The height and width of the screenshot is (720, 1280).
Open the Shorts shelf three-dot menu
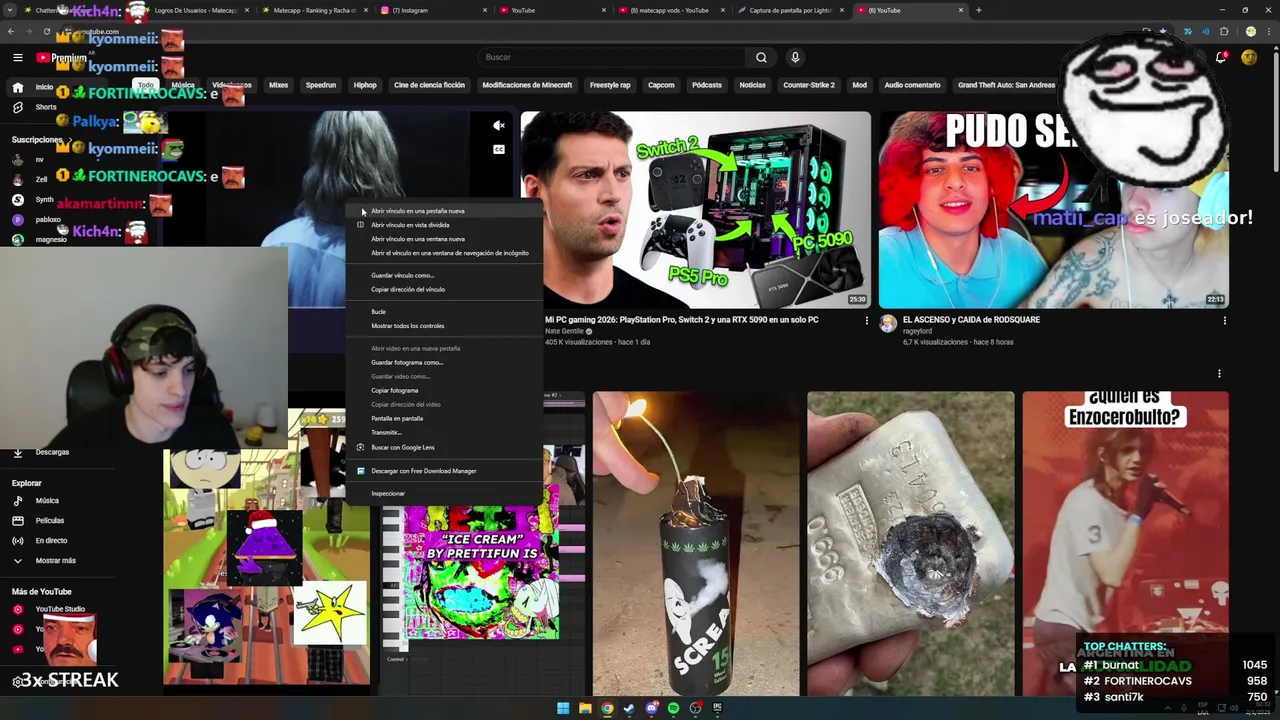1219,373
